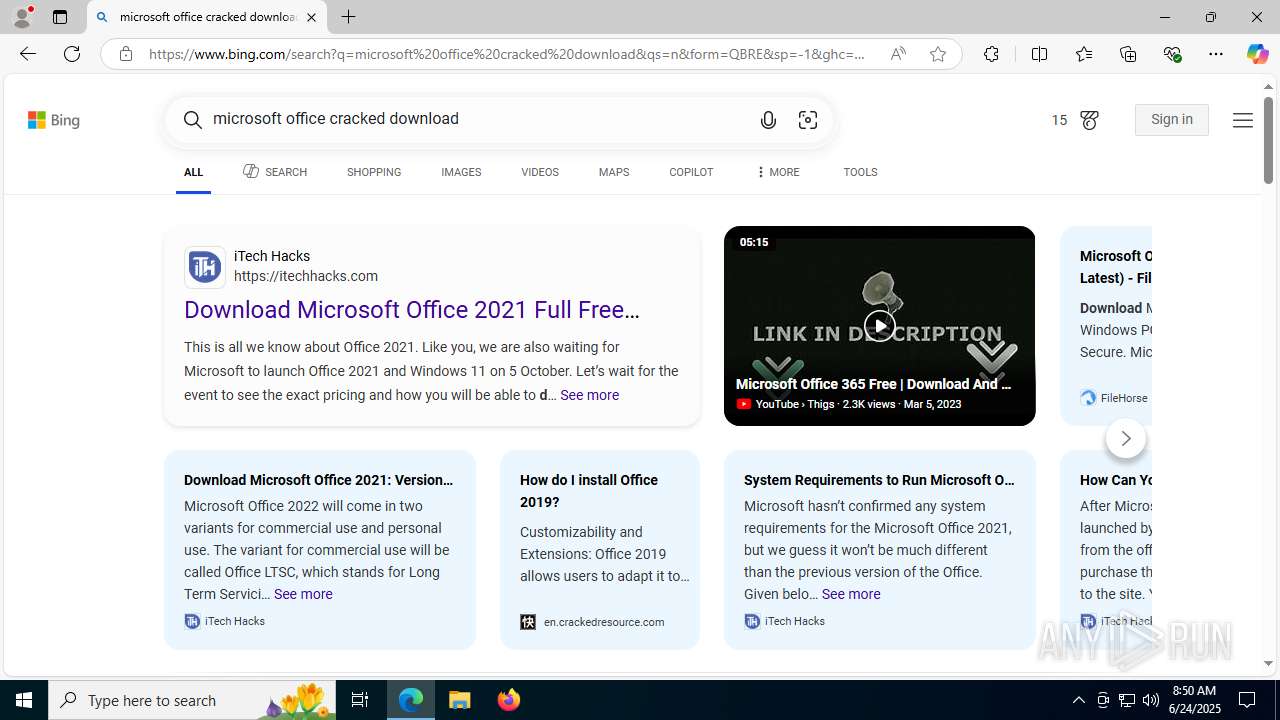
Task: Search using an image icon
Action: coord(808,120)
